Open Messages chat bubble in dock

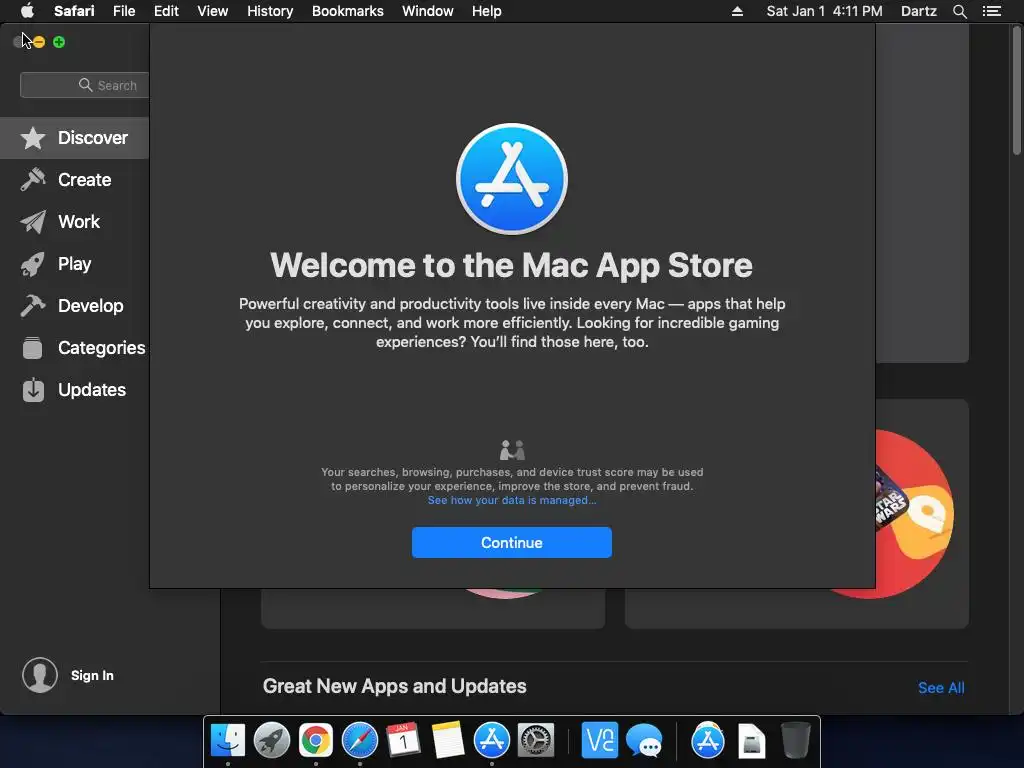(x=644, y=742)
